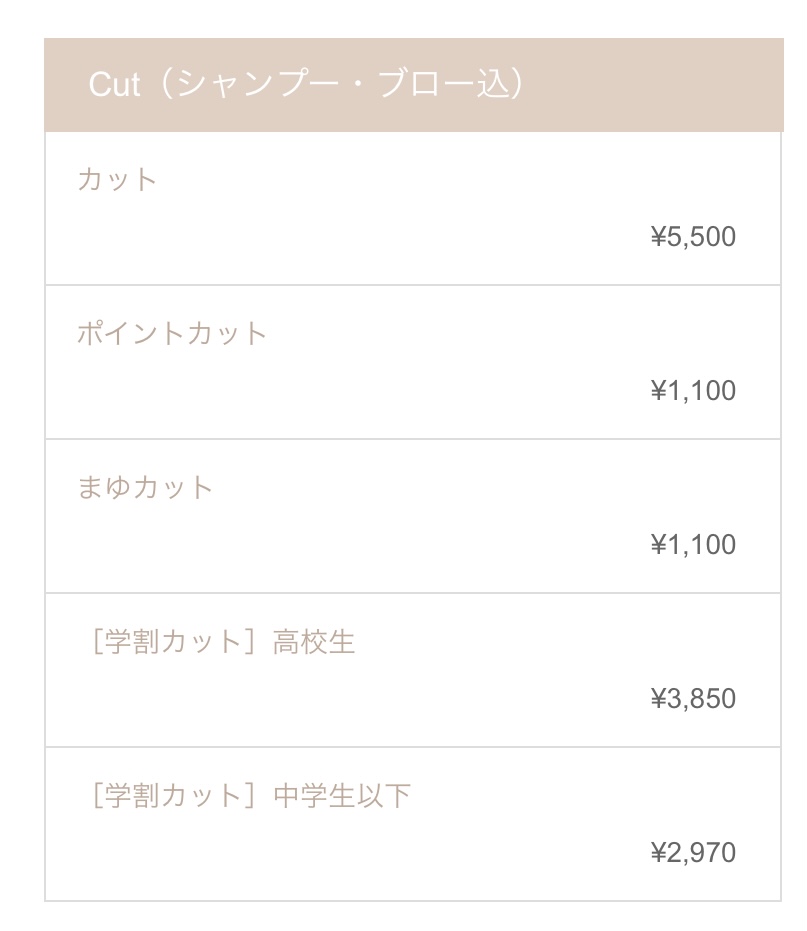The height and width of the screenshot is (931, 807).
Task: Click the ¥2,970 price
Action: pyautogui.click(x=693, y=852)
